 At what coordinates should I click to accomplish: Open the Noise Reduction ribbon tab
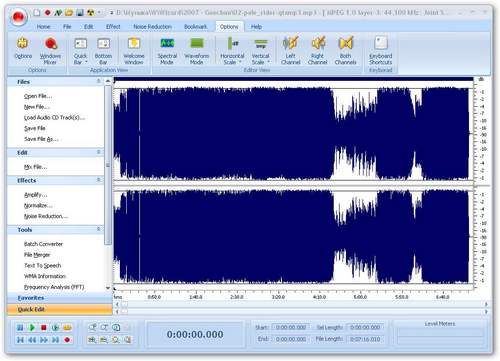[152, 27]
